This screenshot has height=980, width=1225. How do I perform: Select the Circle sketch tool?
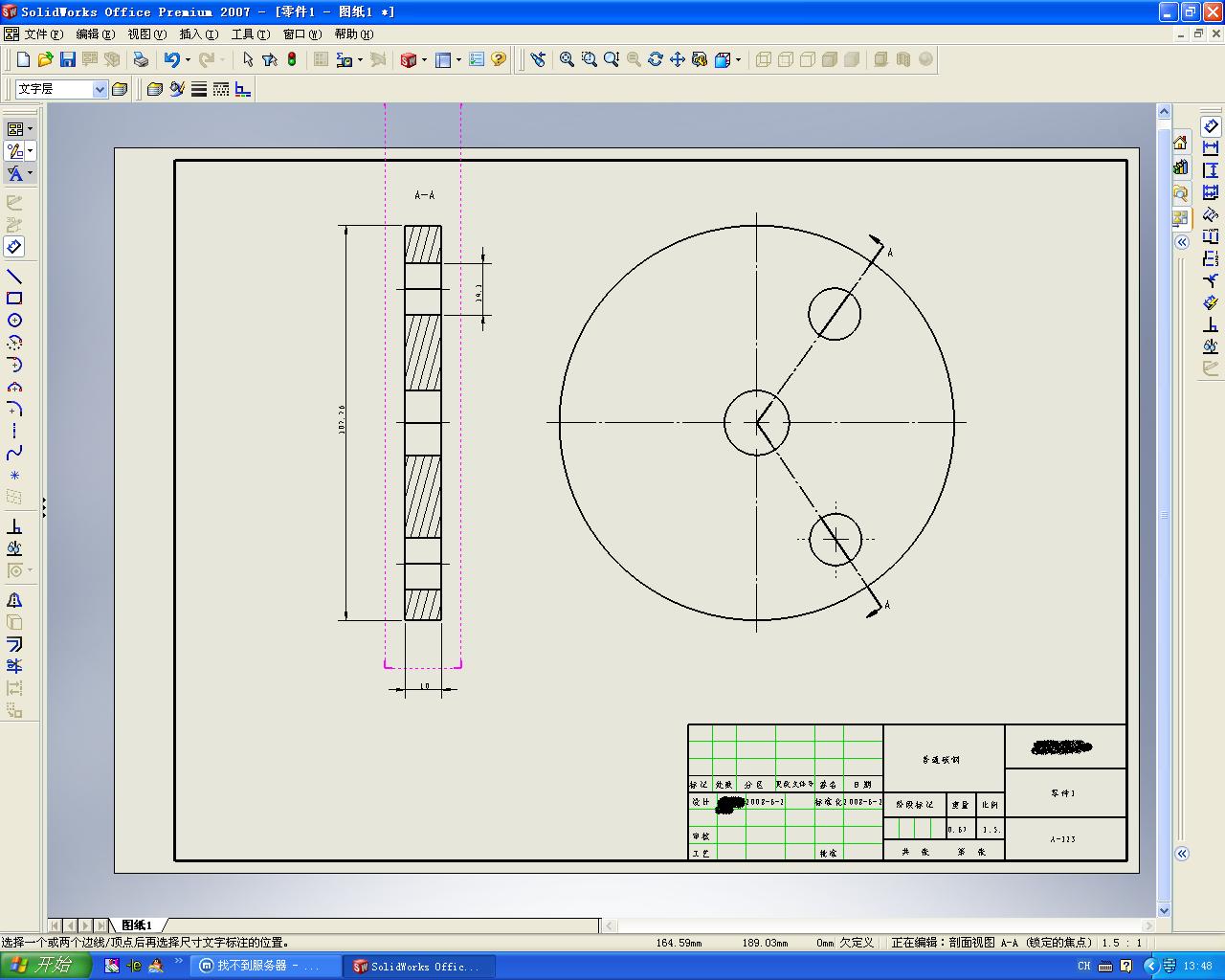[14, 320]
